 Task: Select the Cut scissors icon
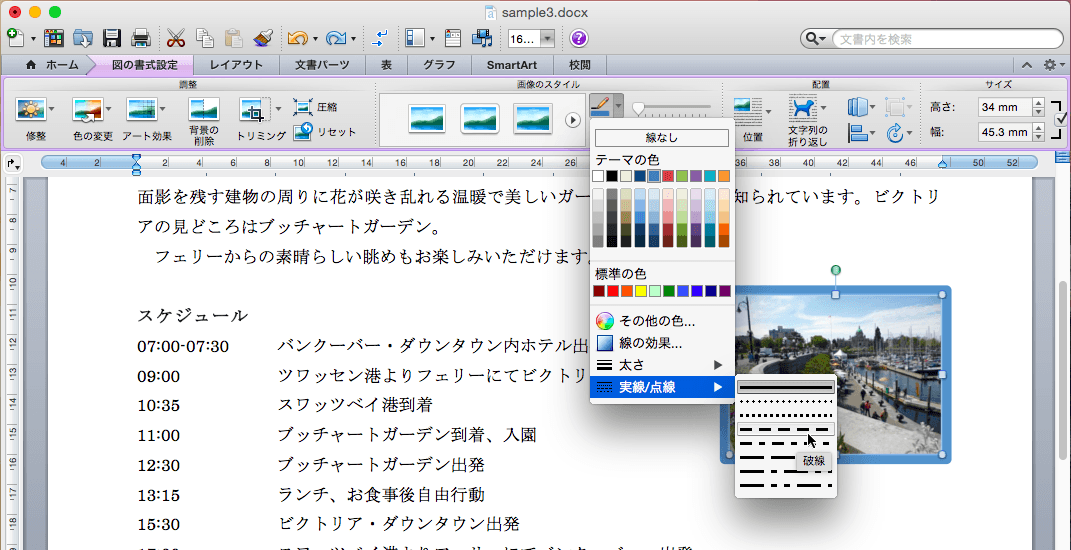point(176,39)
